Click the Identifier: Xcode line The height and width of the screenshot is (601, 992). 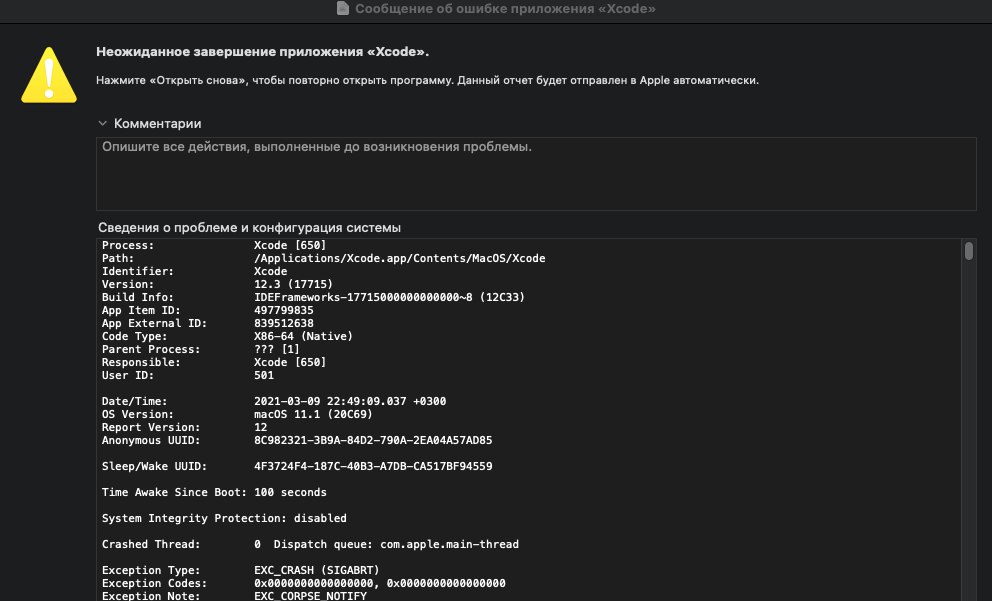tap(194, 271)
